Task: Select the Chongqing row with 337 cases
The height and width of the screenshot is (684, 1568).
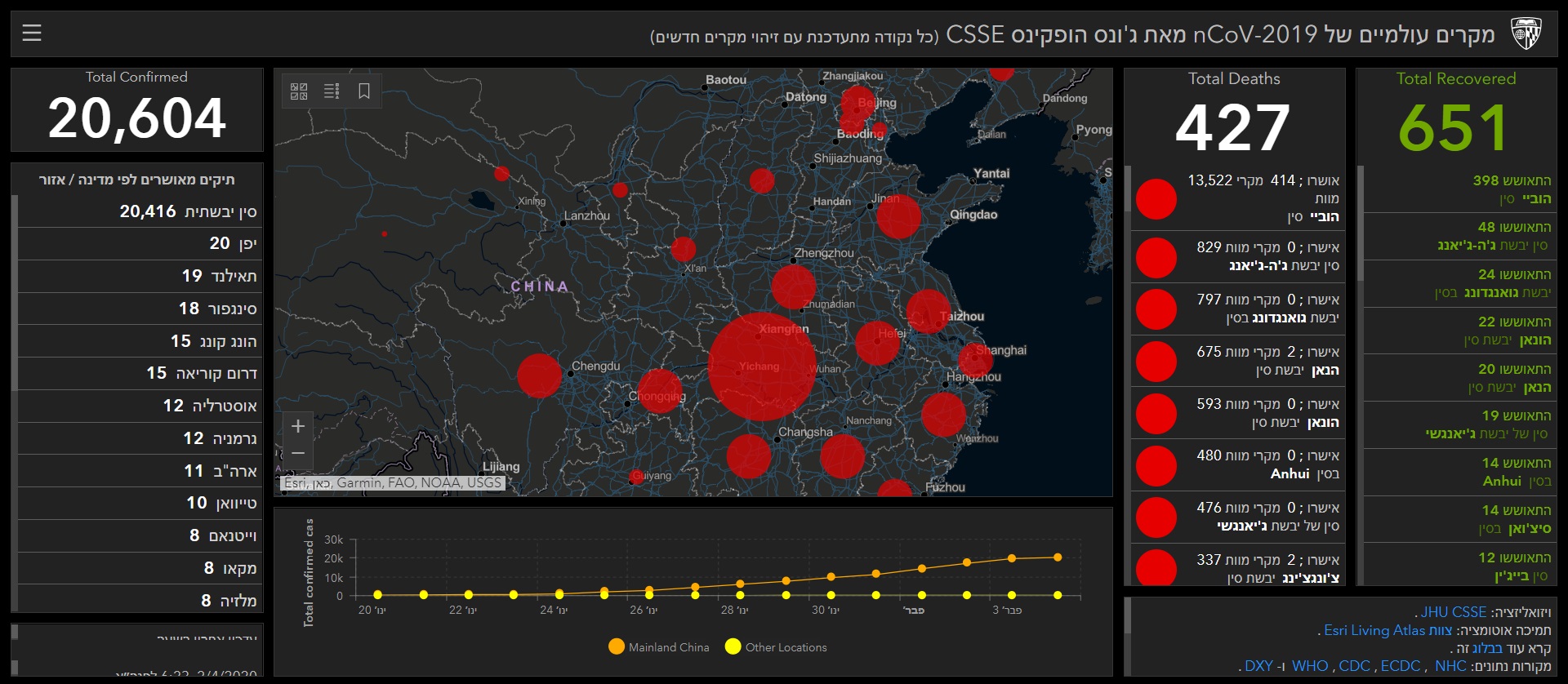Action: pyautogui.click(x=1236, y=566)
